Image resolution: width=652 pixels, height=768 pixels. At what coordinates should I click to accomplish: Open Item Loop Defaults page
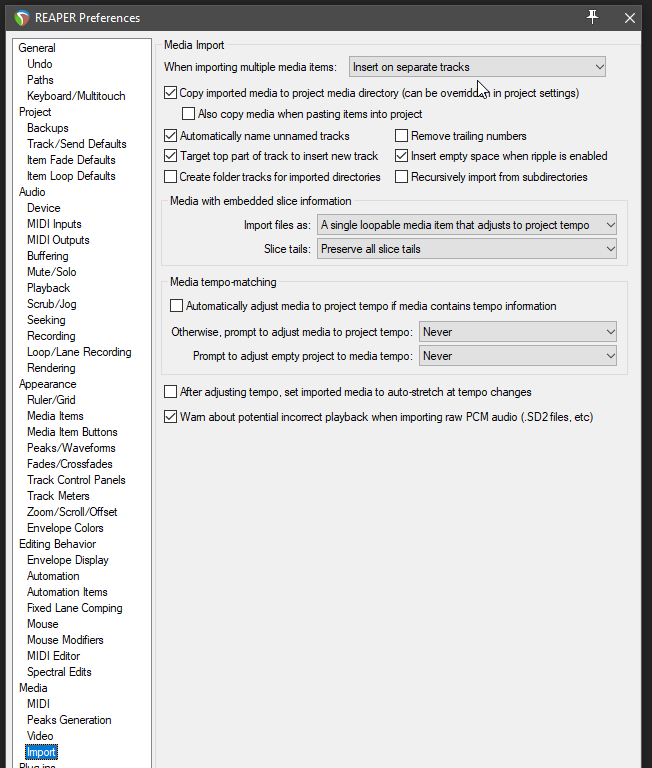[x=71, y=176]
